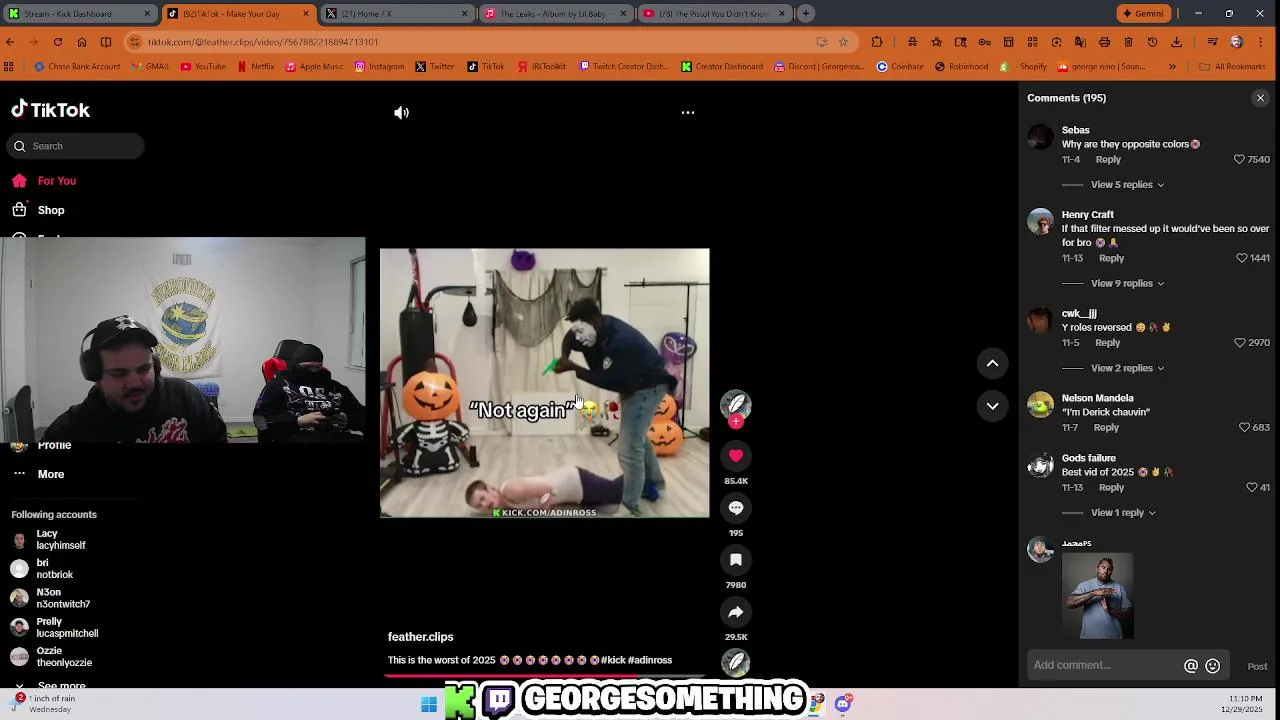Switch to the Home / X browser tab

point(397,14)
